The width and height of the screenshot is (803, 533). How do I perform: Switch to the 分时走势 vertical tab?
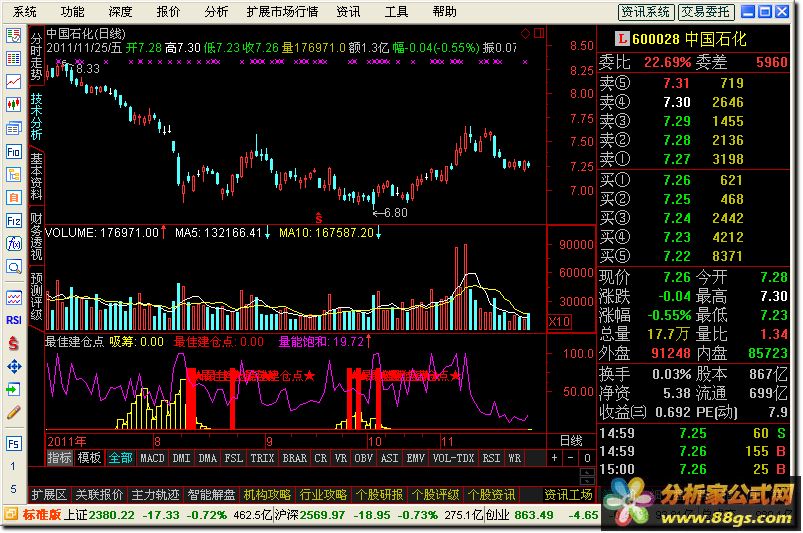36,56
